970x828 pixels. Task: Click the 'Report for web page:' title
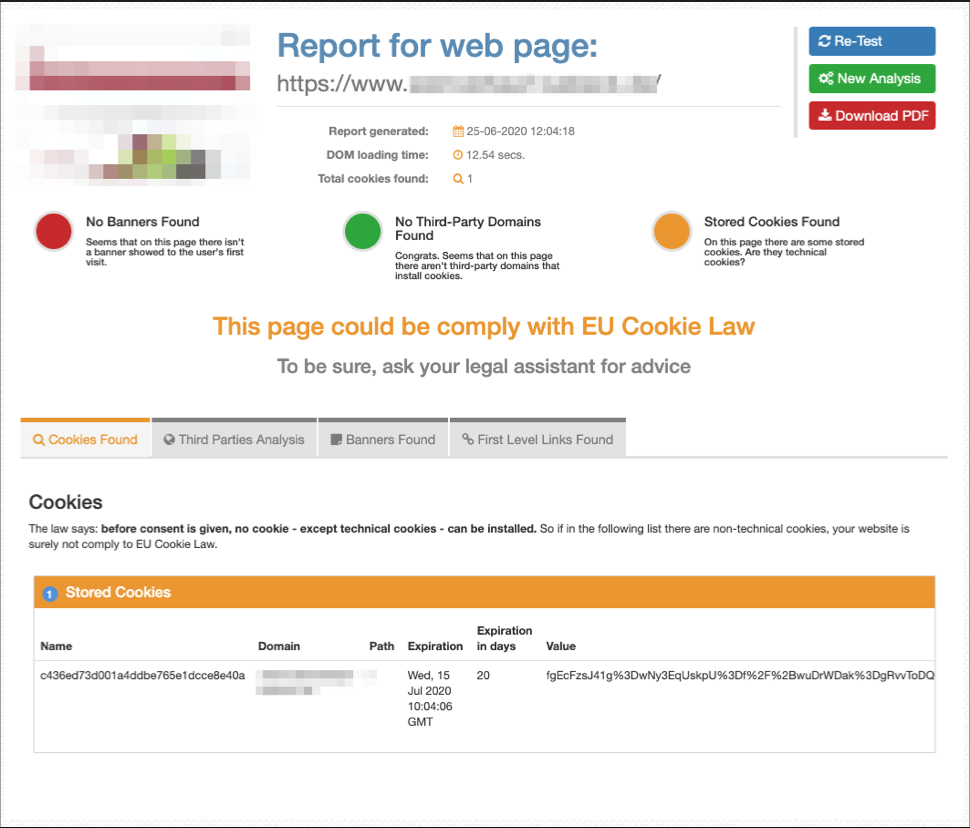coord(437,46)
